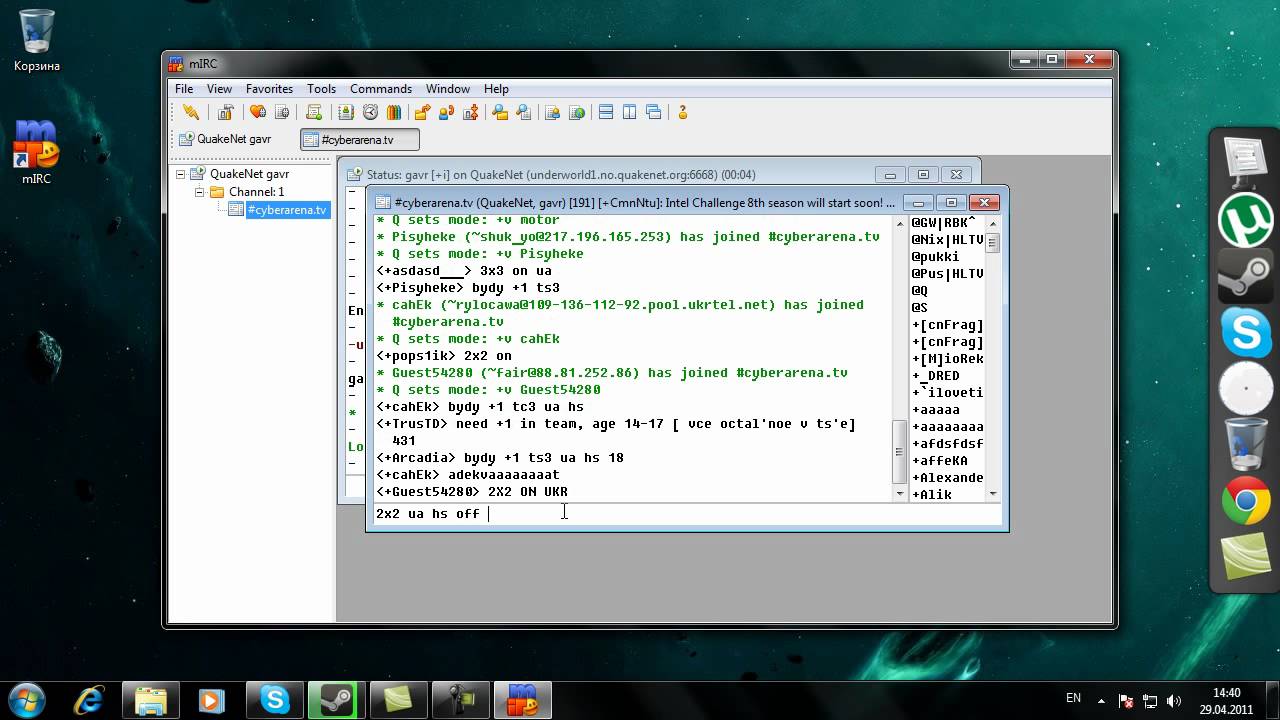This screenshot has height=720, width=1280.
Task: Tile windows vertically via toolbar icon
Action: [x=630, y=113]
